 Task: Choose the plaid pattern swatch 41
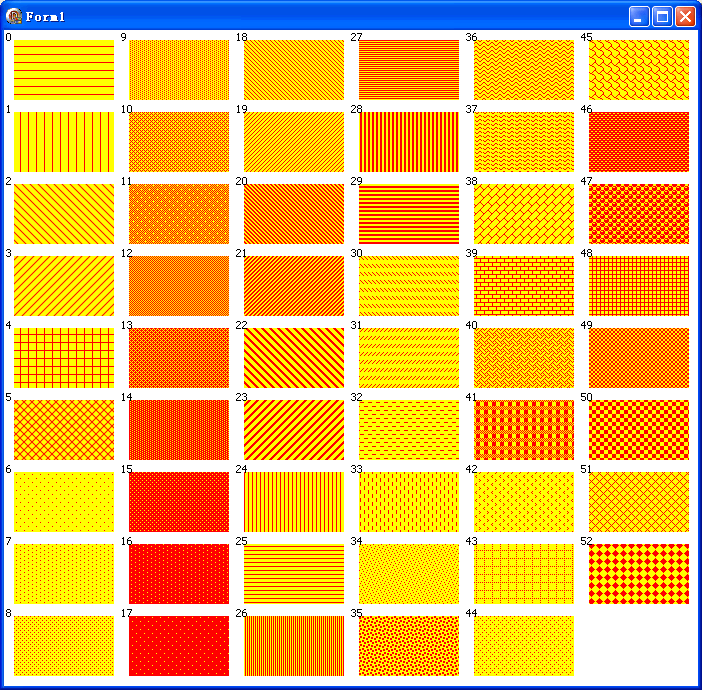524,430
